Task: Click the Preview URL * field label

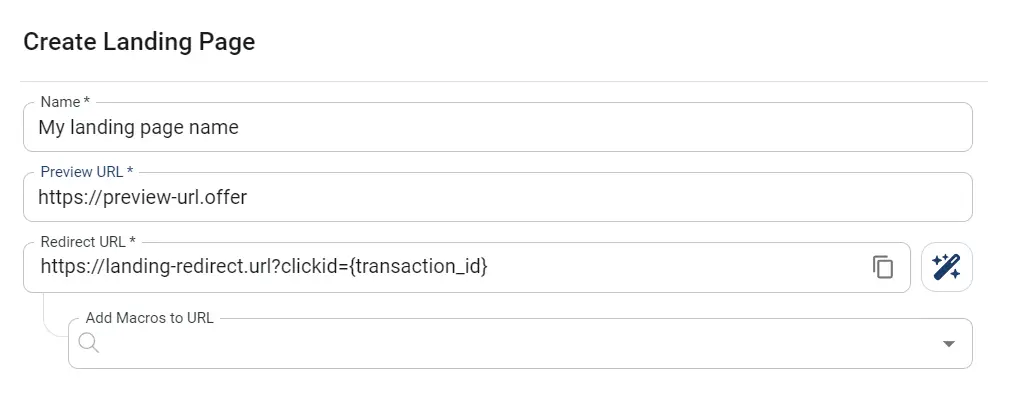Action: click(86, 172)
